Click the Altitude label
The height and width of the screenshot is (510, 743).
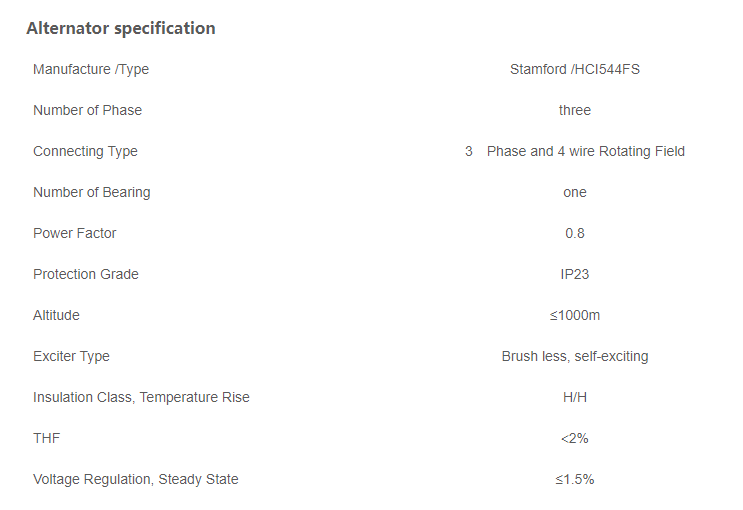pos(56,315)
